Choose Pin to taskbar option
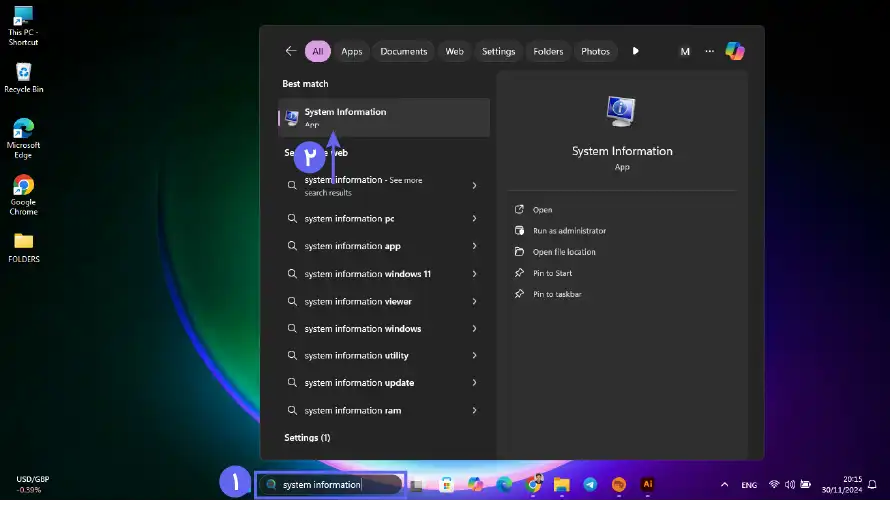The height and width of the screenshot is (505, 890). coord(557,294)
